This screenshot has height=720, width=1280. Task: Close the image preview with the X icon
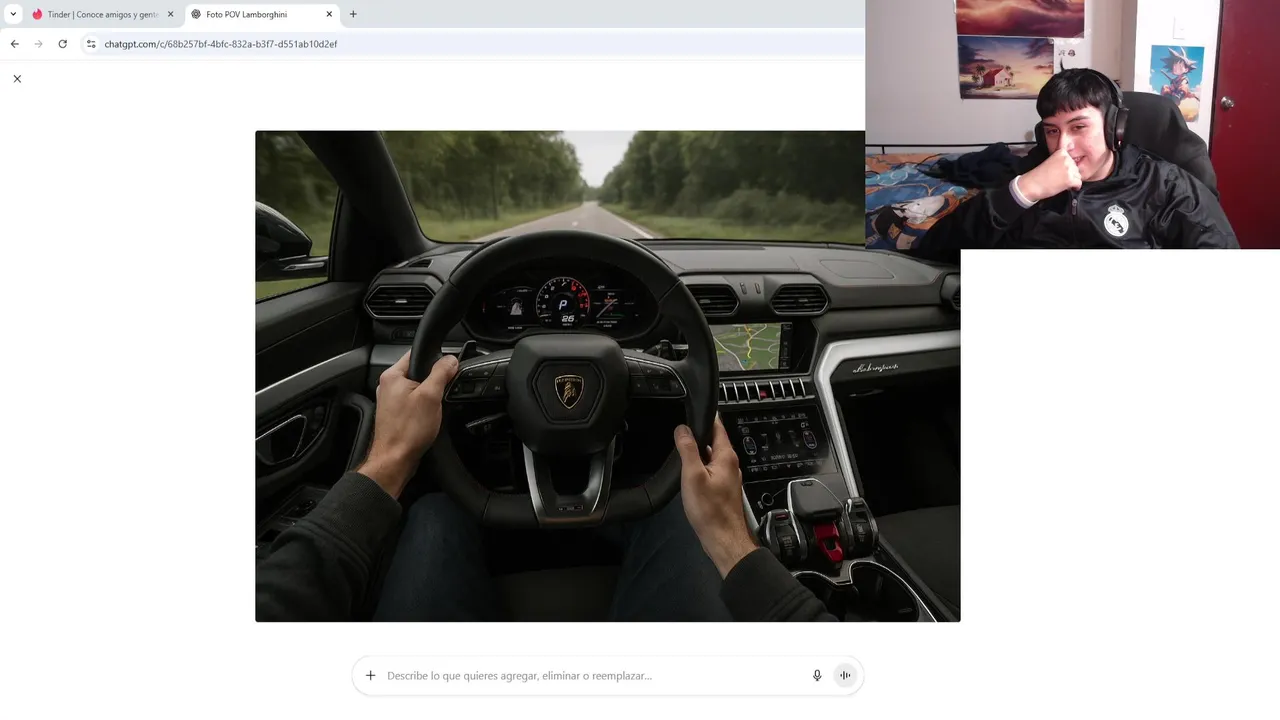pos(17,78)
